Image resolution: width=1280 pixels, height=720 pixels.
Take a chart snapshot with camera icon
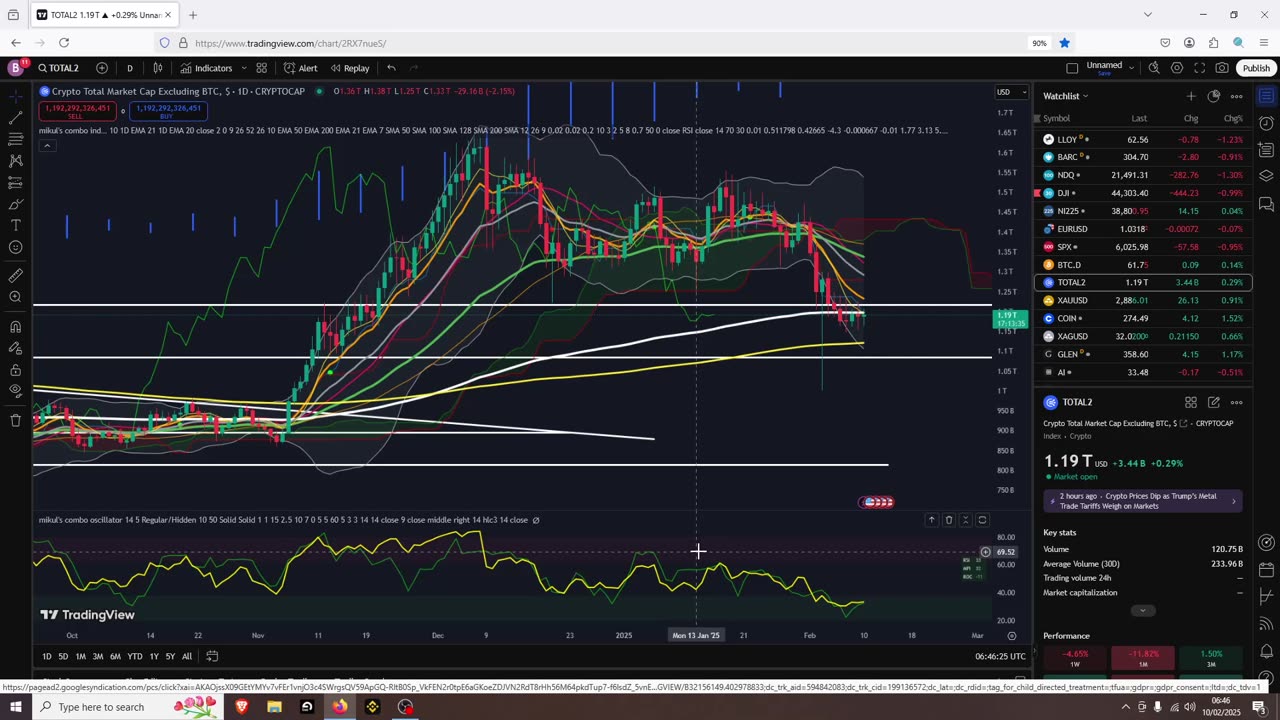coord(1222,68)
